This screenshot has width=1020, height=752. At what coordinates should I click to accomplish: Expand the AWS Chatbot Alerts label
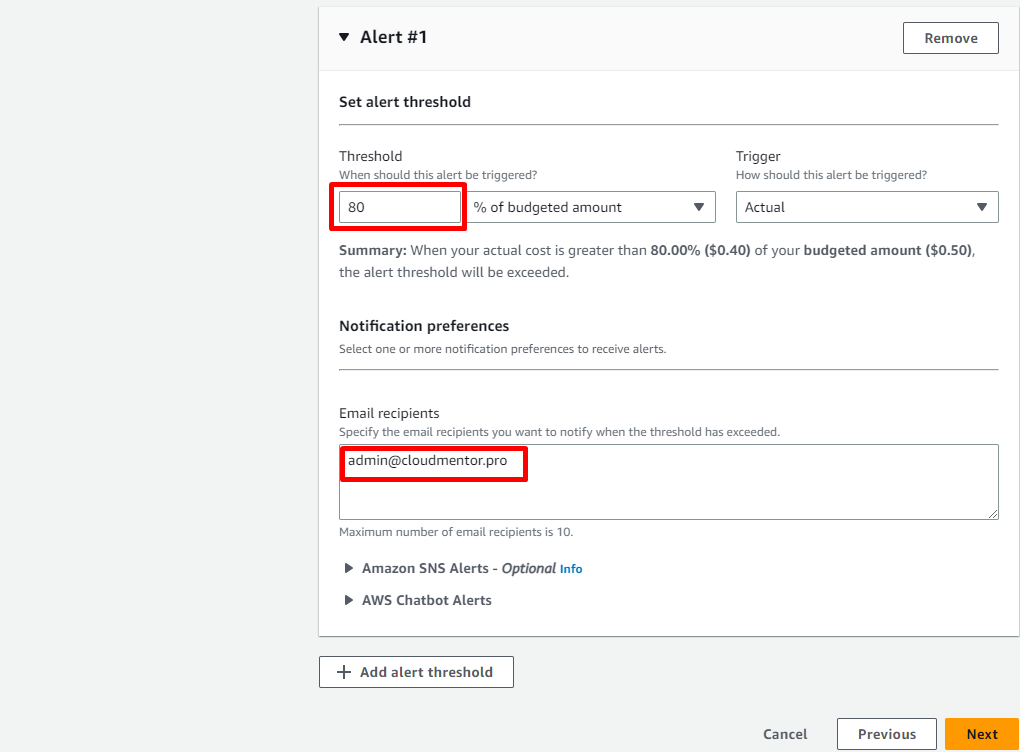point(426,600)
